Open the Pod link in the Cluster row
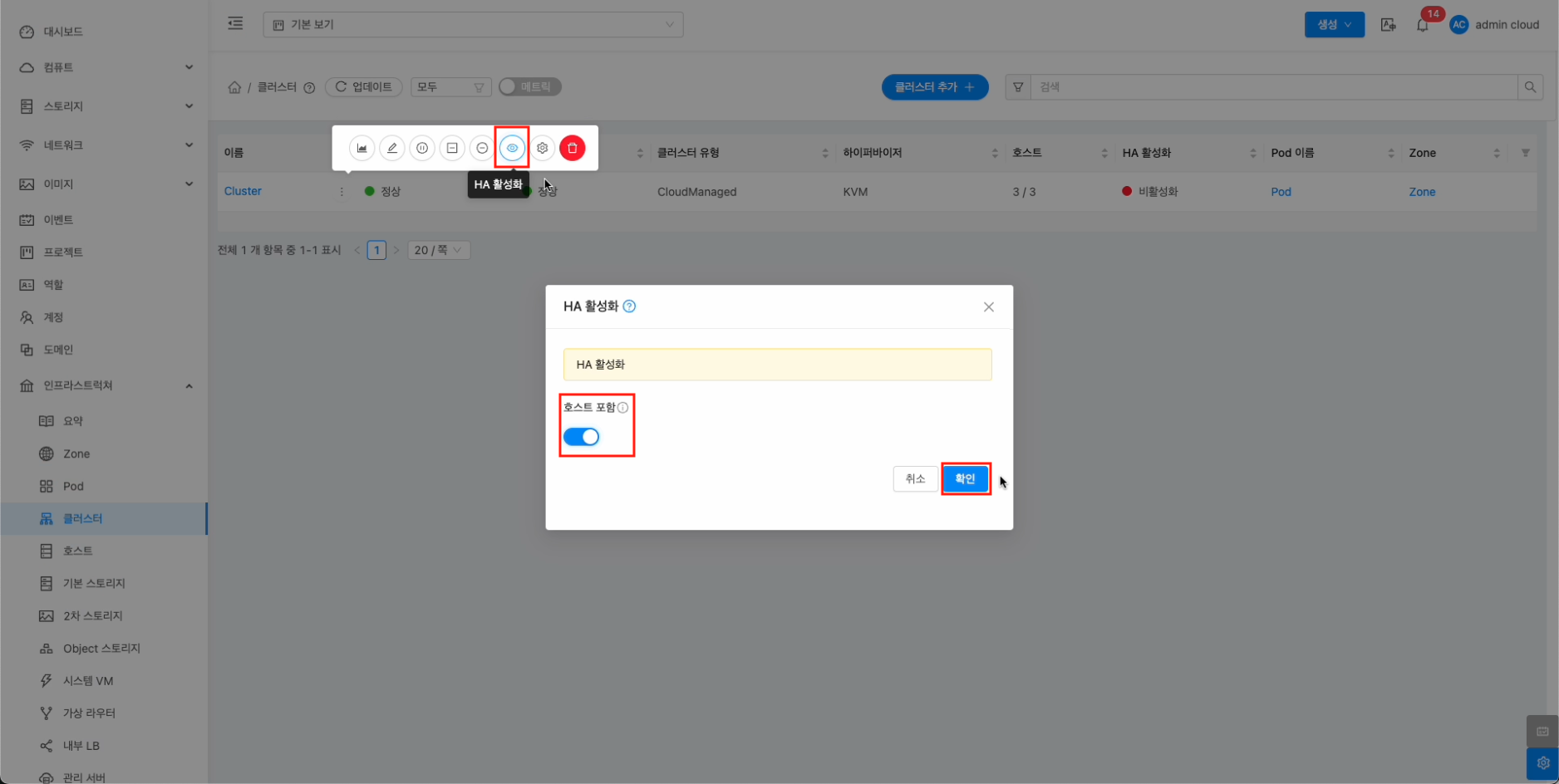The width and height of the screenshot is (1559, 784). tap(1281, 192)
